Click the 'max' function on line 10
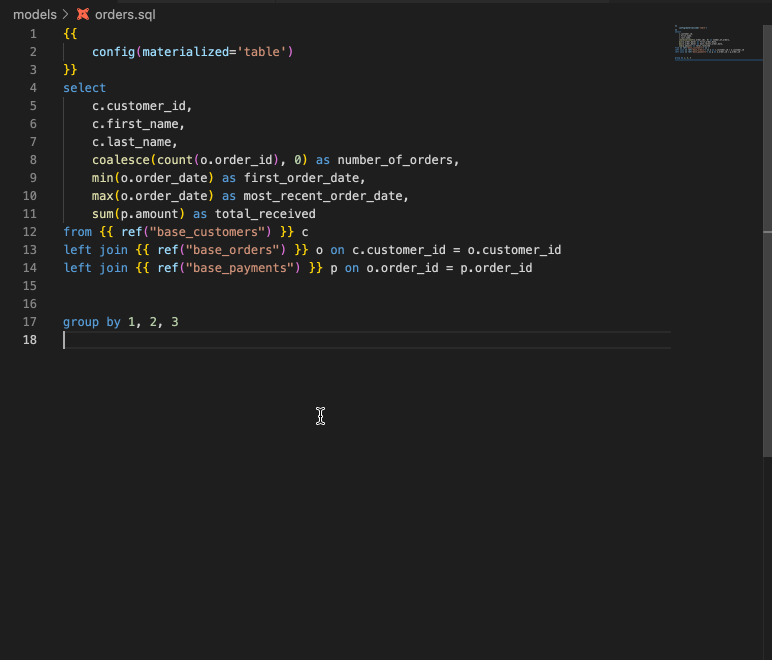 pyautogui.click(x=102, y=196)
